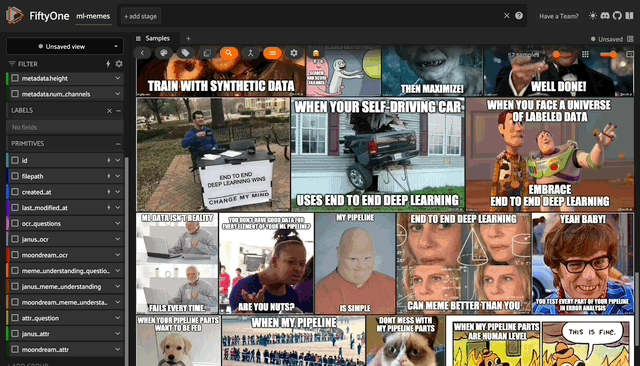Expand the last_modified_at filter chevron
The height and width of the screenshot is (366, 640).
click(x=118, y=208)
